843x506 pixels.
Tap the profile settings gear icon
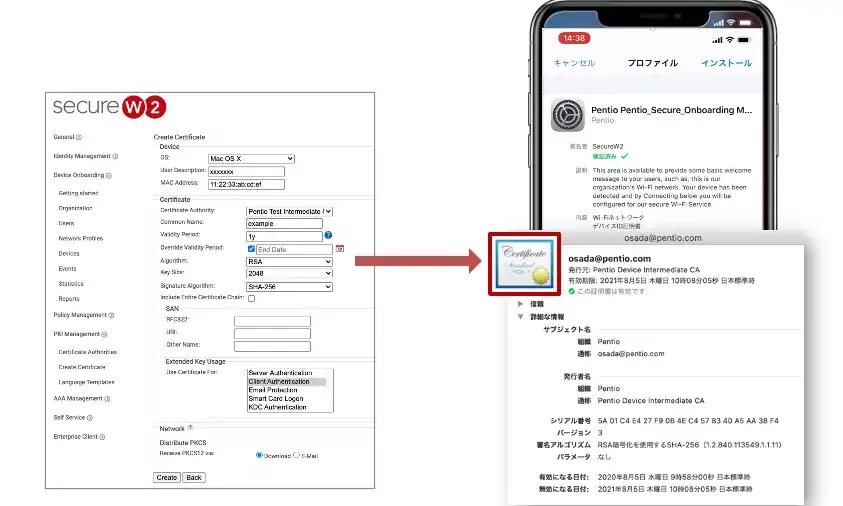pos(569,115)
